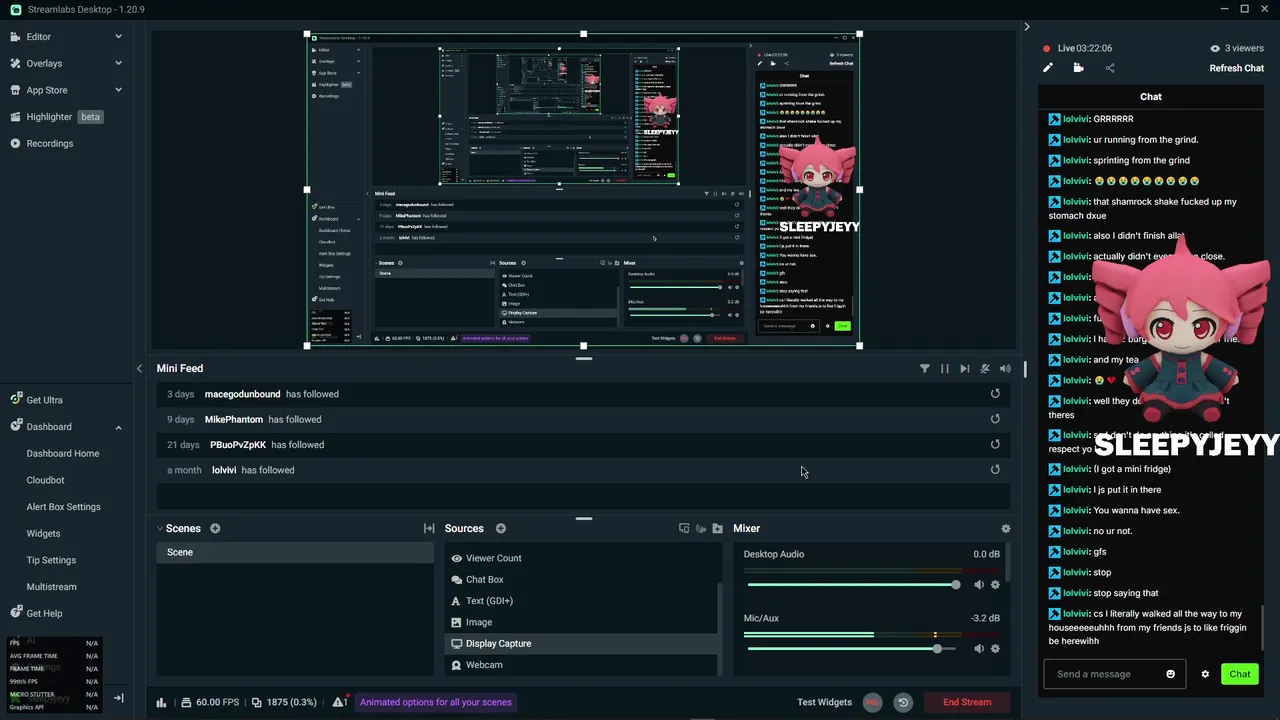Replay lolvivi follow alert
The height and width of the screenshot is (720, 1280).
(x=995, y=470)
